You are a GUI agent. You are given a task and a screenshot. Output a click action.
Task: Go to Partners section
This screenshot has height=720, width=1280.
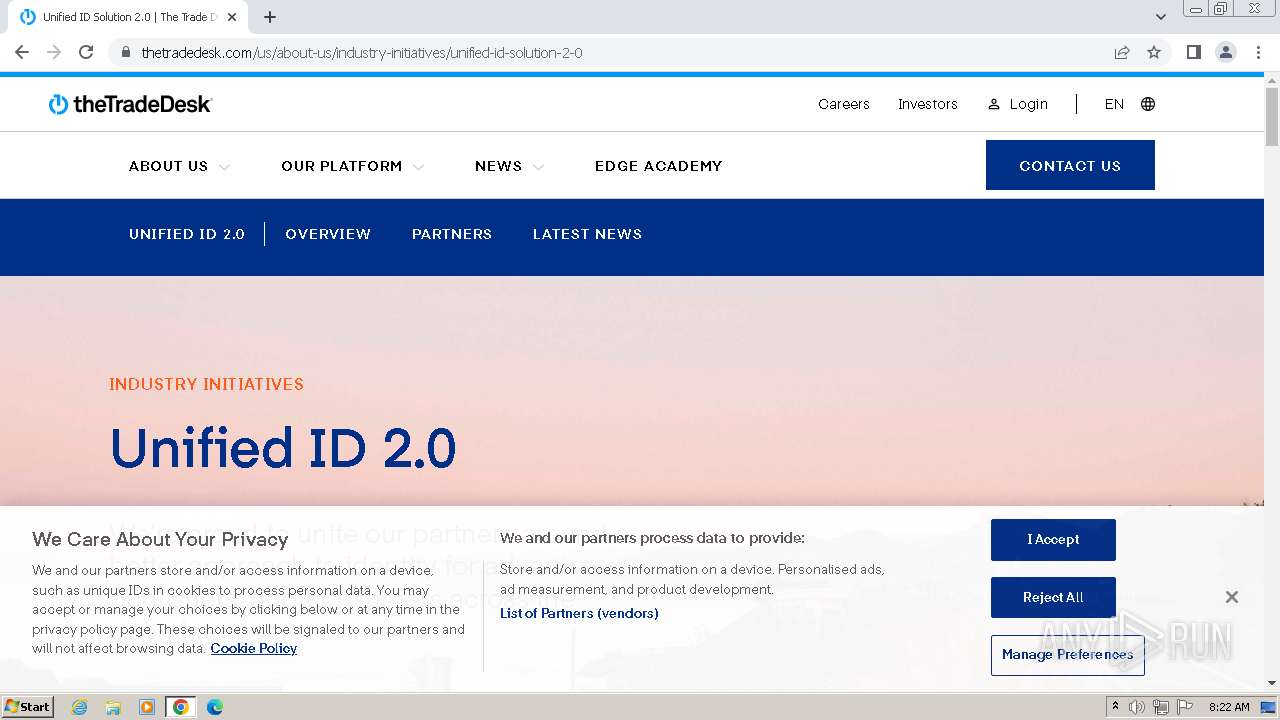(x=452, y=234)
